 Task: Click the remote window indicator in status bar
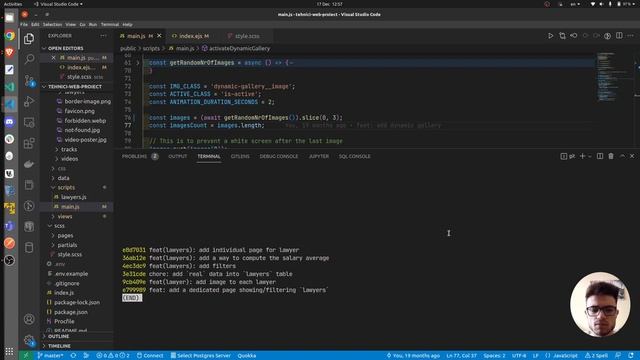26,356
